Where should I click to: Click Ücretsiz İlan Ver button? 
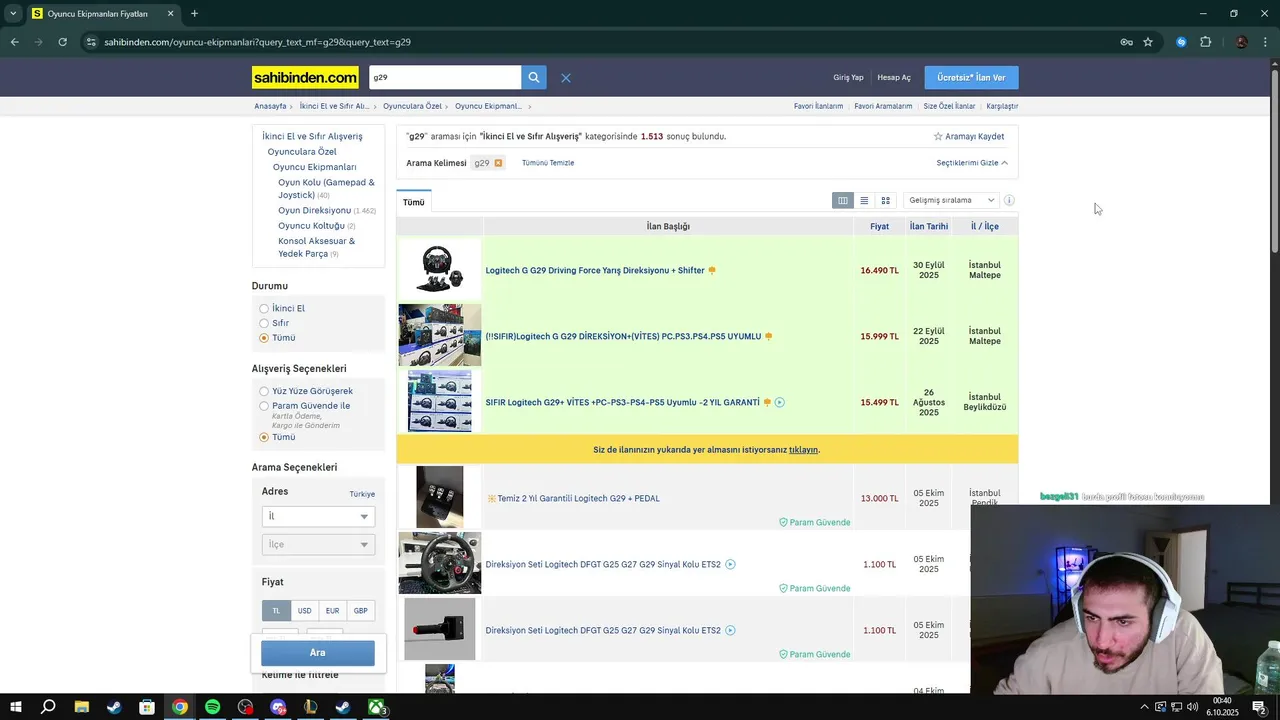pyautogui.click(x=972, y=77)
